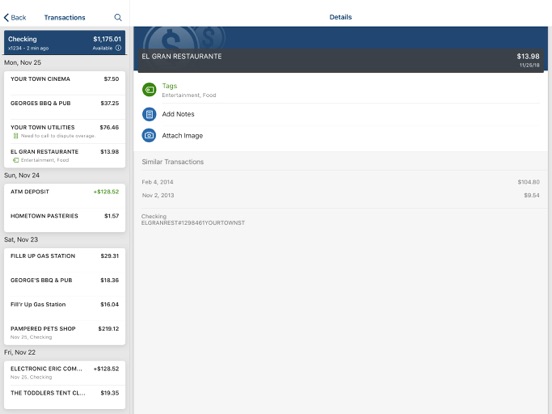Open ELECTRONIC ERIC COM... transaction

[x=64, y=373]
